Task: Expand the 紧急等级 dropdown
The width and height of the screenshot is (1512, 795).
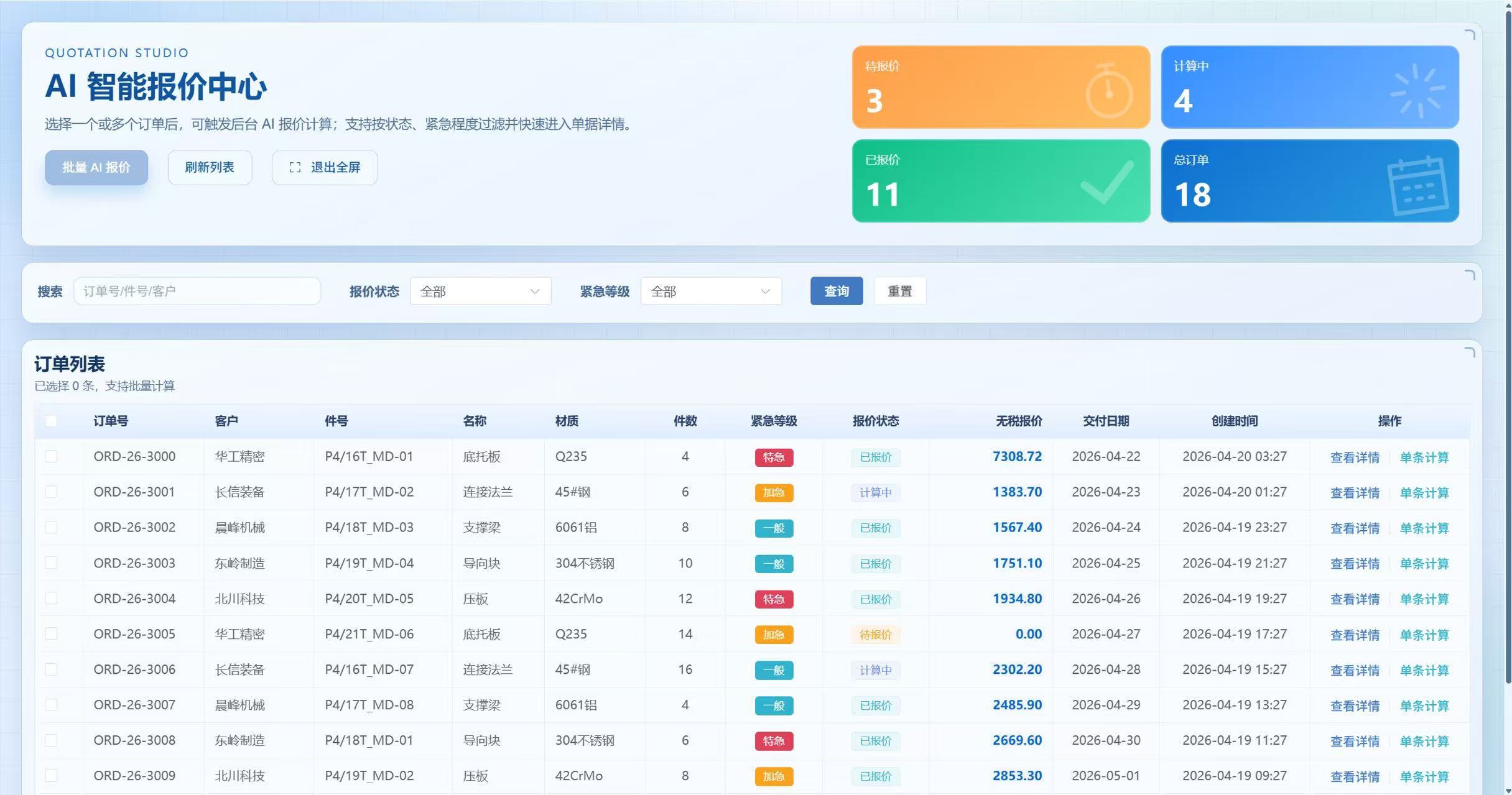Action: pyautogui.click(x=710, y=292)
